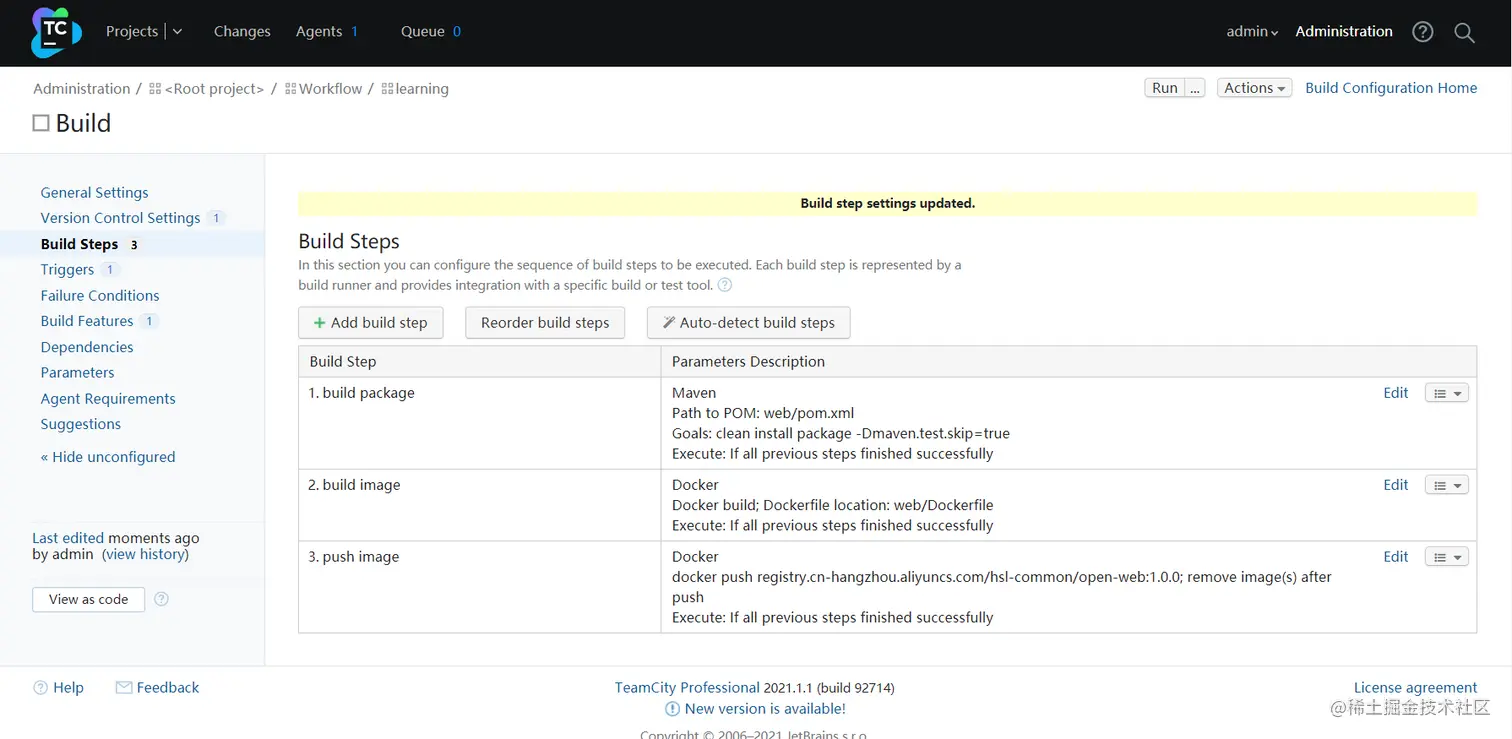This screenshot has height=739, width=1512.
Task: Click the Feedback envelope icon
Action: [x=124, y=688]
